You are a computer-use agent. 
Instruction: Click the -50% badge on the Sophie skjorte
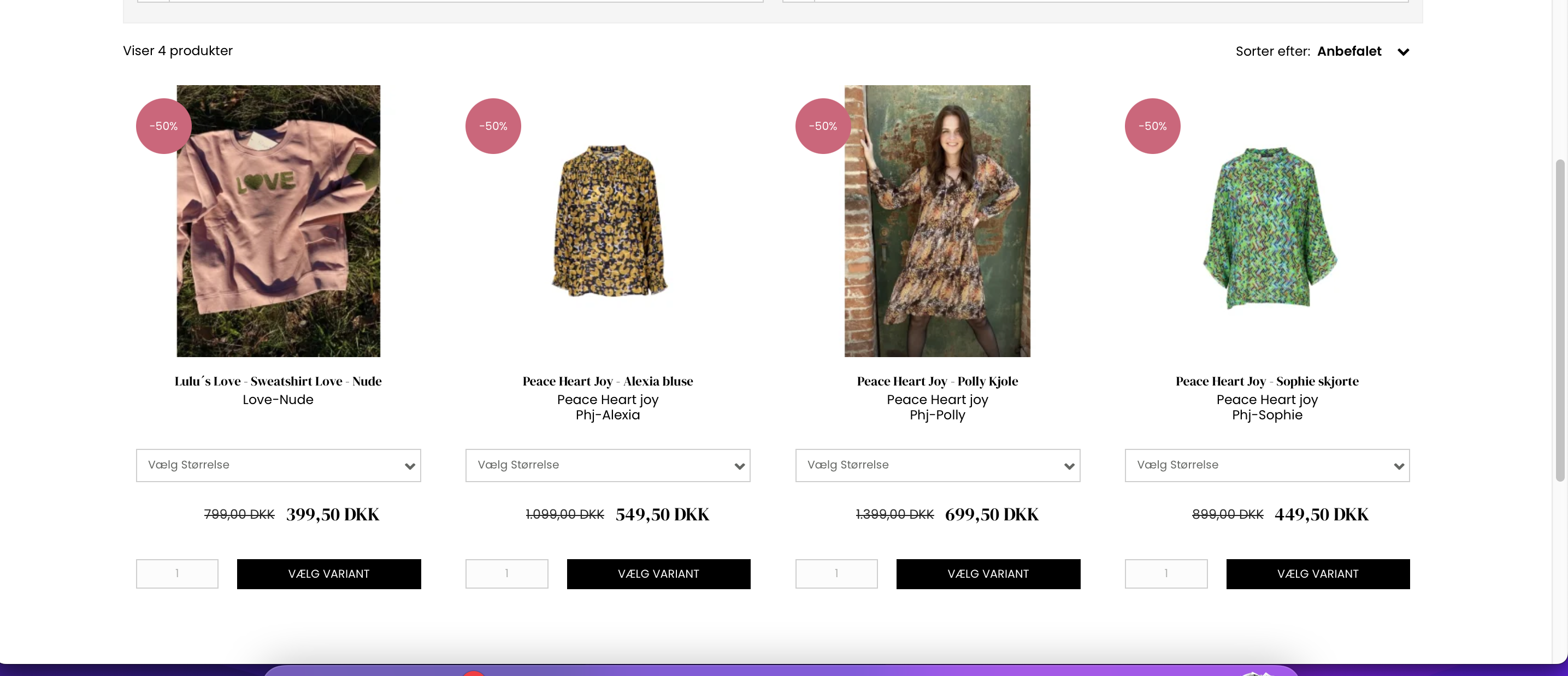(1152, 126)
